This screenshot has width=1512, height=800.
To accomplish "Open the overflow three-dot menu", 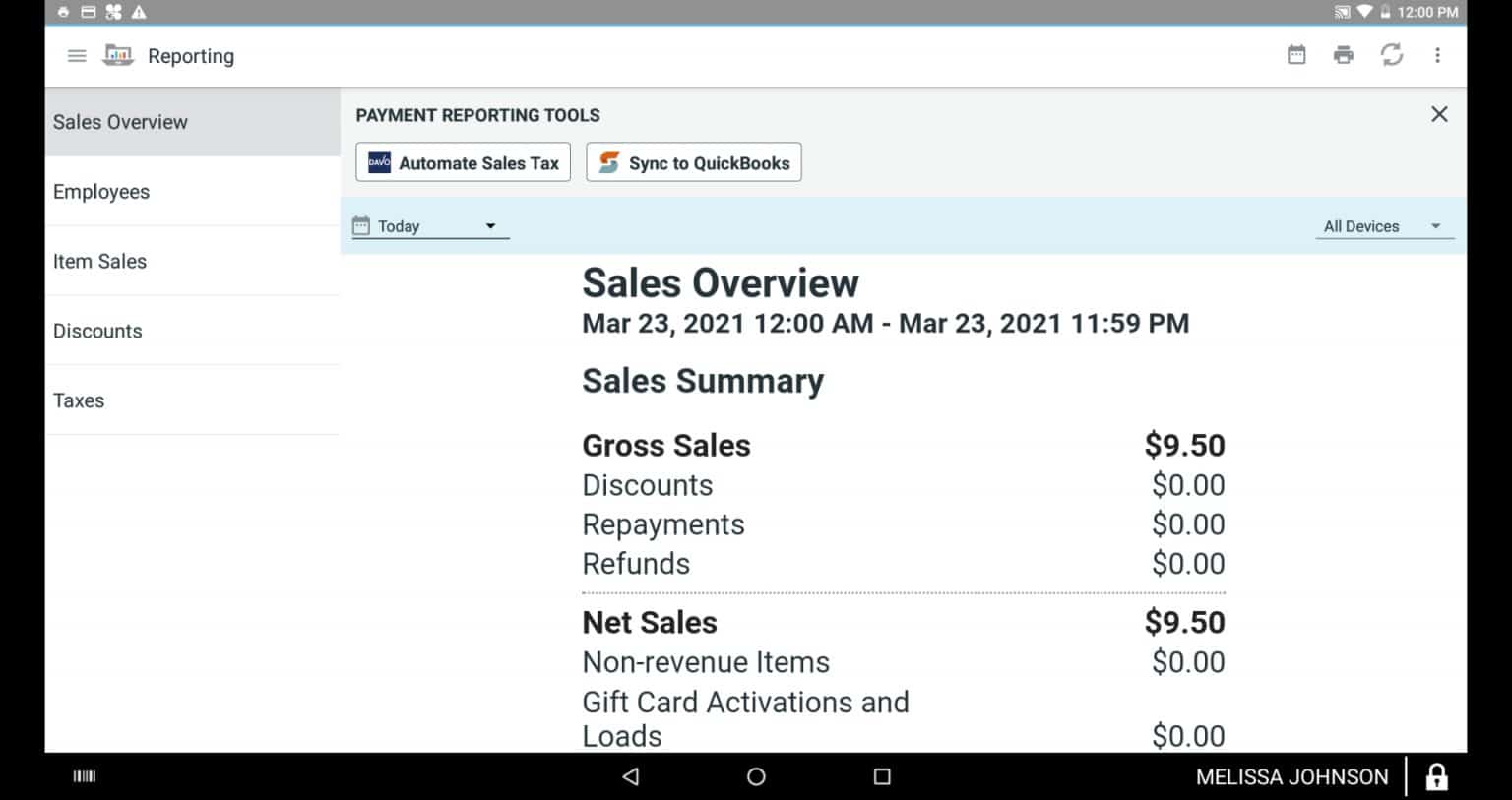I will point(1438,55).
